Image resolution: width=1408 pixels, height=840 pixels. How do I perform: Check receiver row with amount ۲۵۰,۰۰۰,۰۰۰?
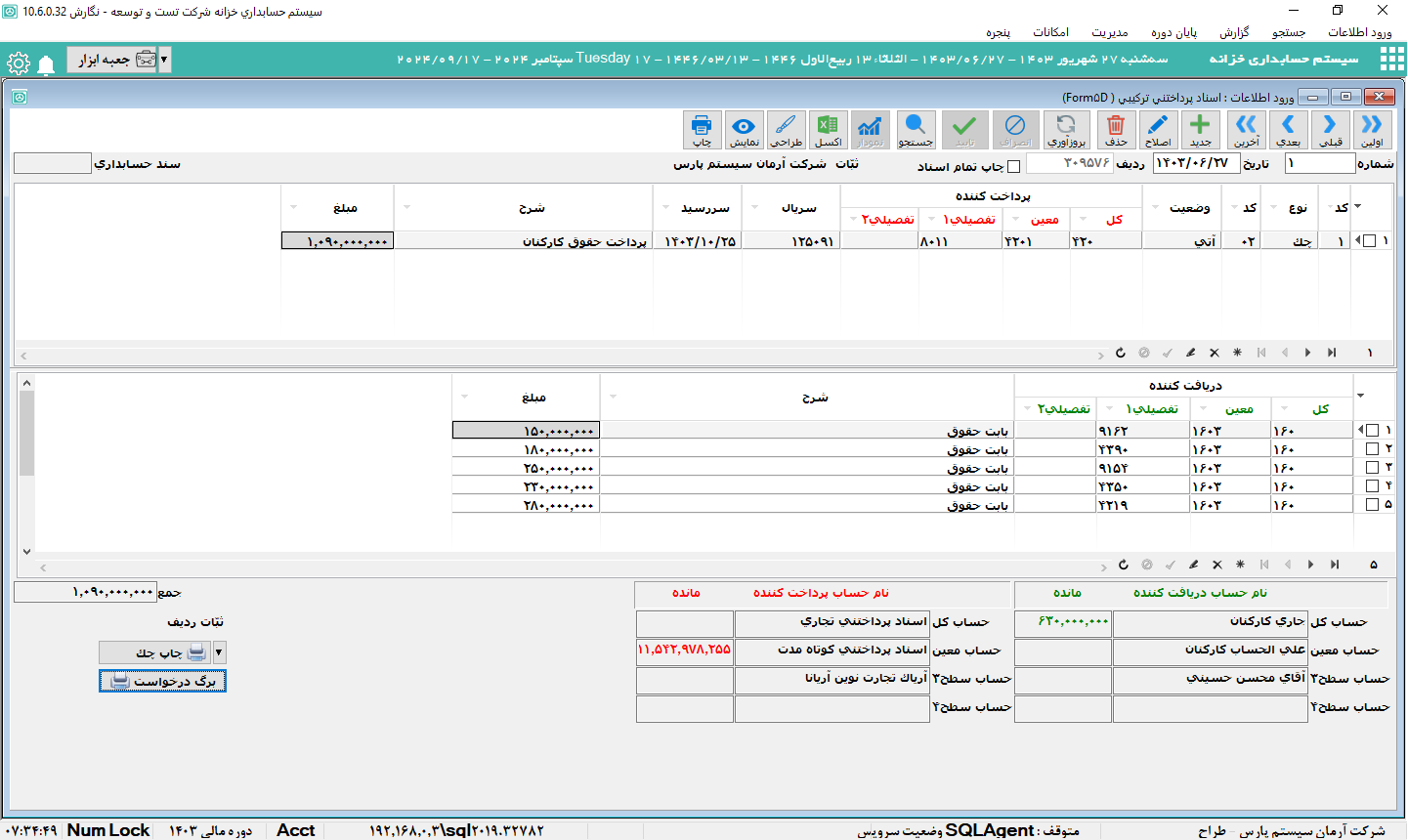(1372, 467)
